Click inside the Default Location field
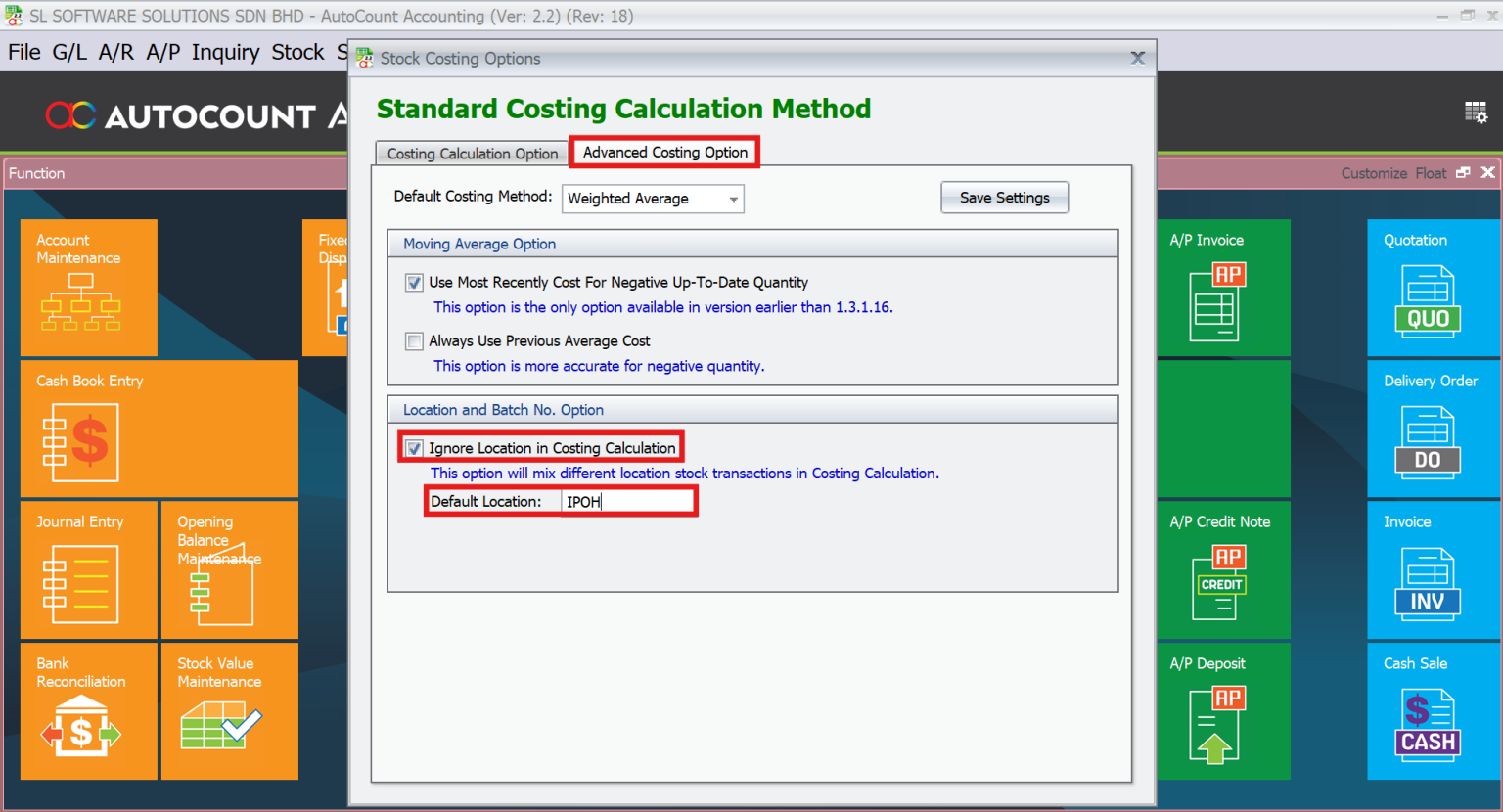1503x812 pixels. click(x=626, y=501)
